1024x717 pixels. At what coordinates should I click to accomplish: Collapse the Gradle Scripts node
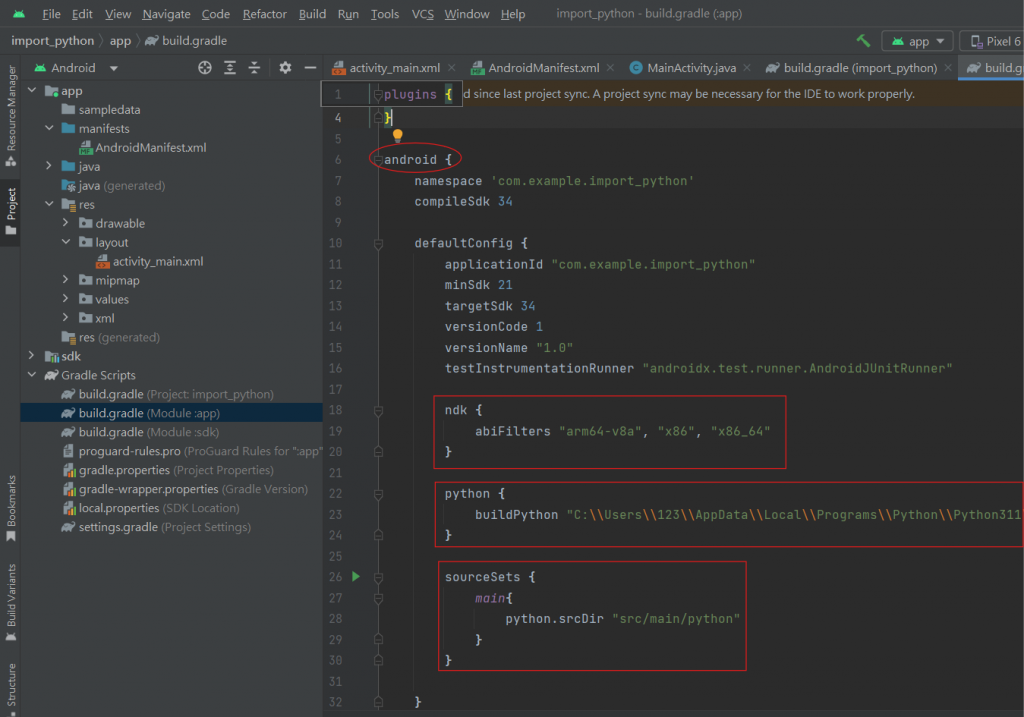[32, 374]
